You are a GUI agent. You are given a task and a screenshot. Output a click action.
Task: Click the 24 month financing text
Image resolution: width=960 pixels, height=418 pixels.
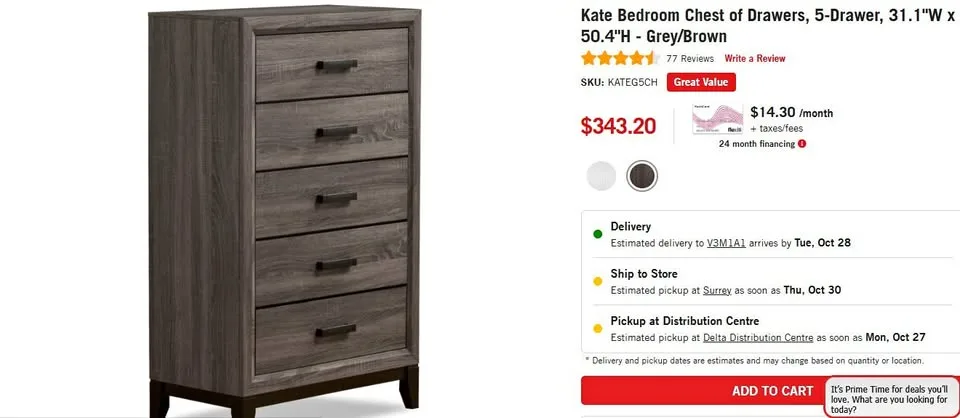(x=757, y=144)
